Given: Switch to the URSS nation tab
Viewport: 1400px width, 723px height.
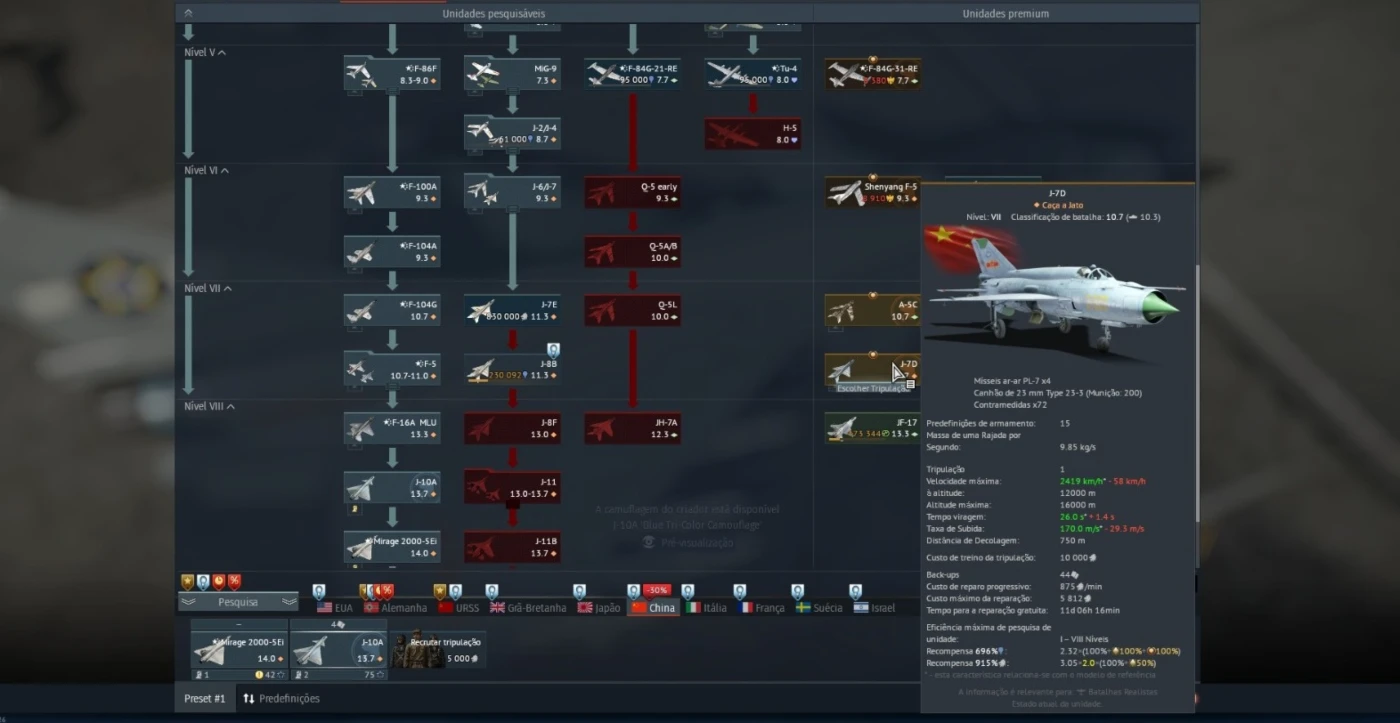Looking at the screenshot, I should [x=459, y=607].
